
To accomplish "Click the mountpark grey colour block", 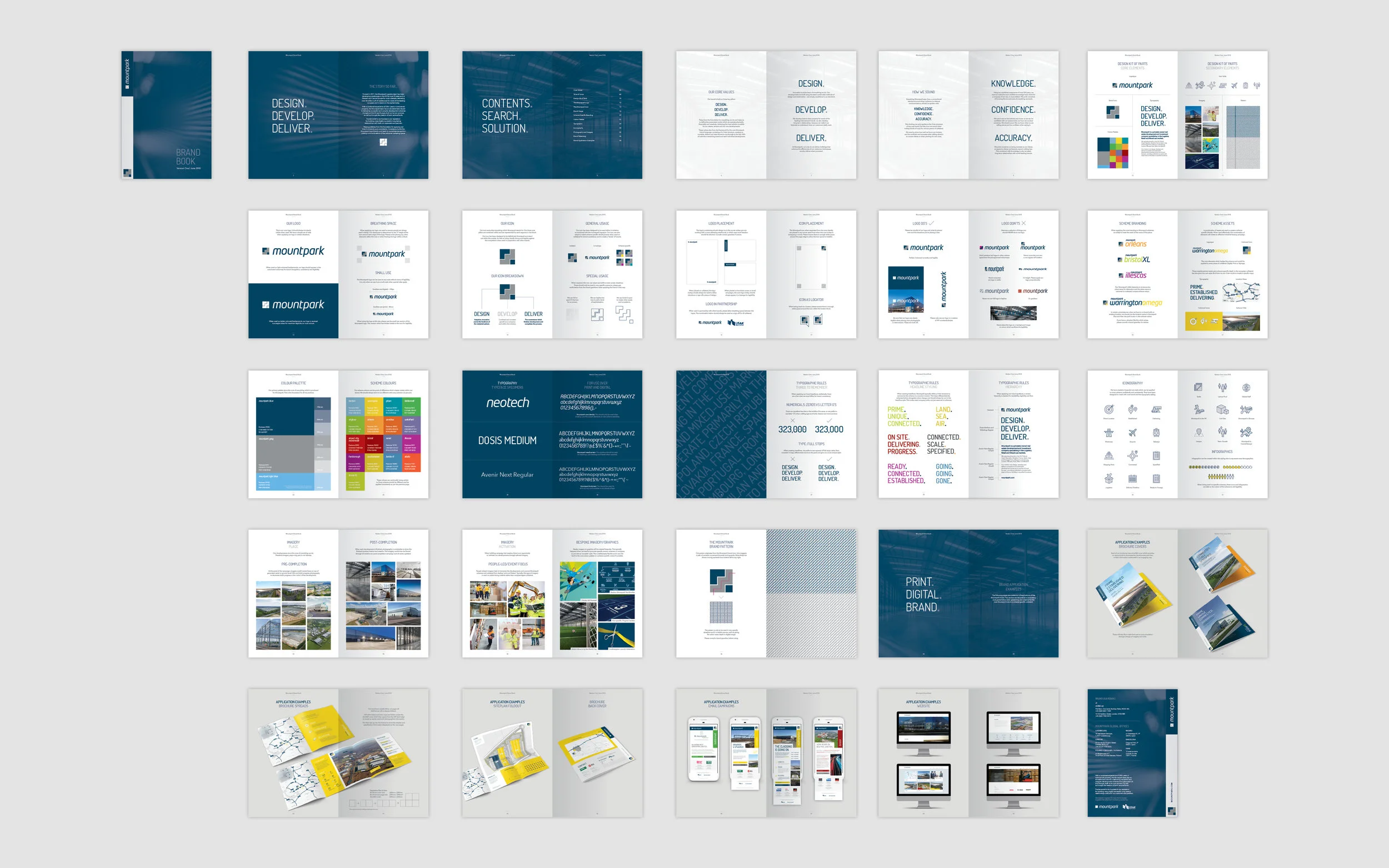I will coord(286,454).
